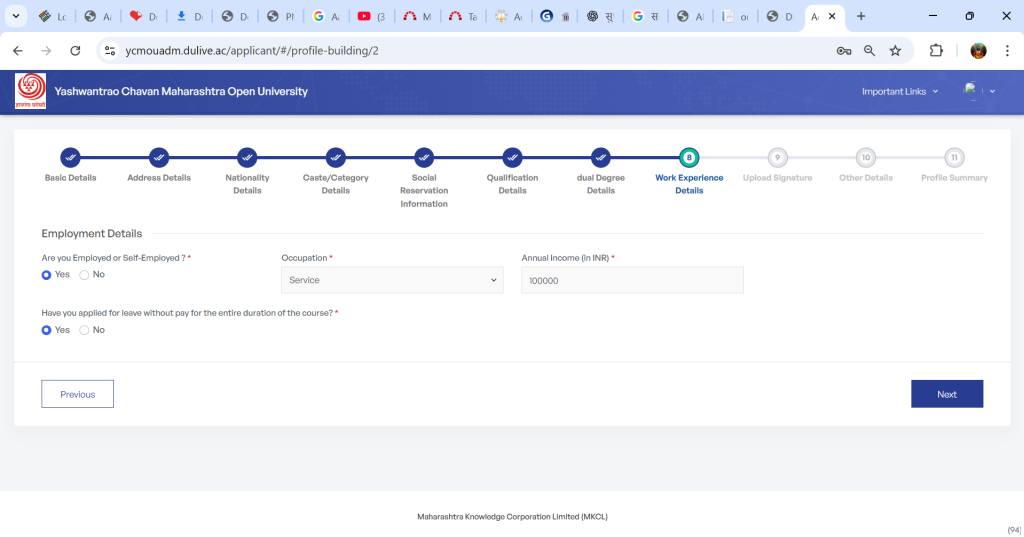Bookmark this page with star icon

[895, 51]
